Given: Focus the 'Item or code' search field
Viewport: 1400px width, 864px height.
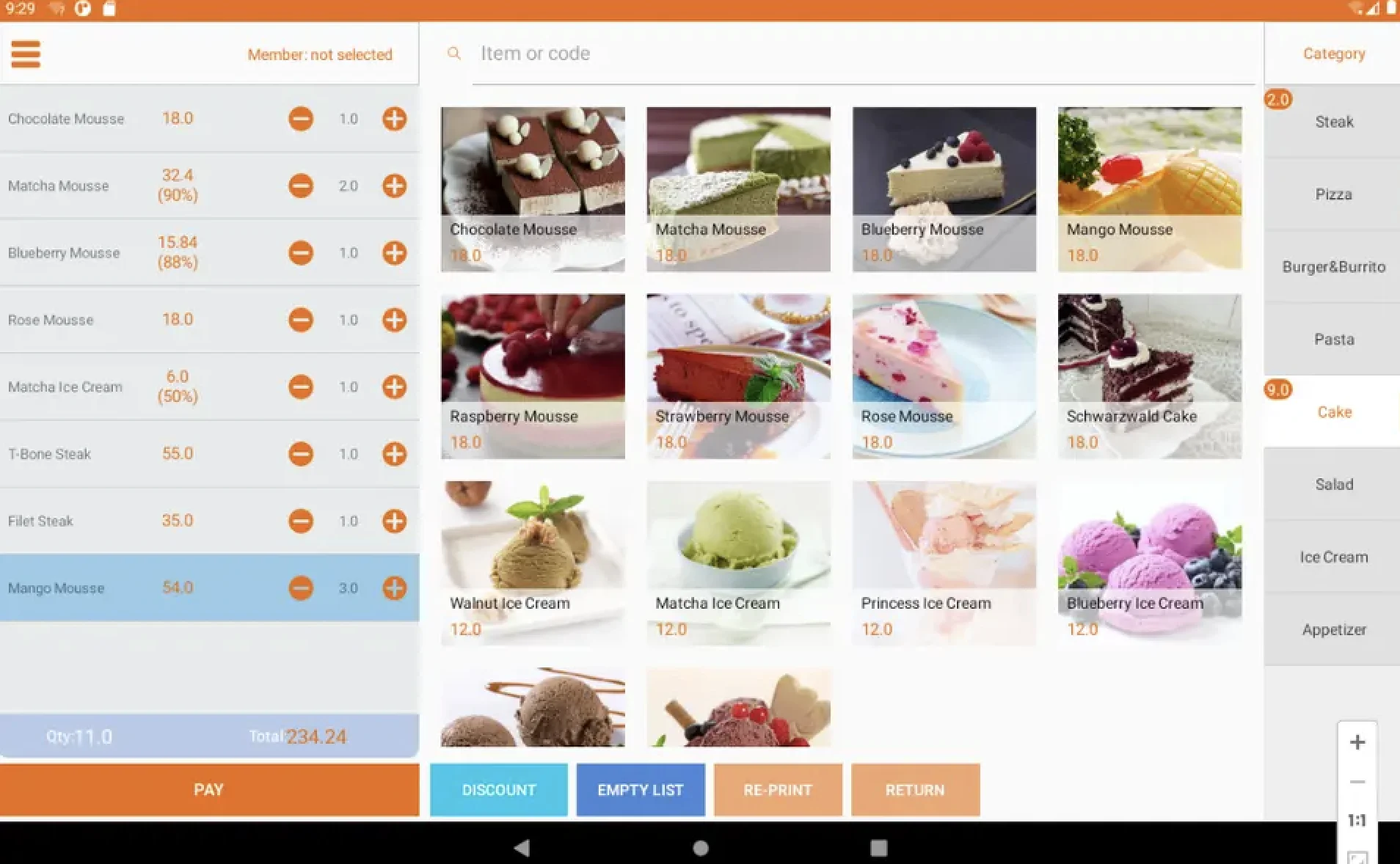Looking at the screenshot, I should [x=864, y=54].
